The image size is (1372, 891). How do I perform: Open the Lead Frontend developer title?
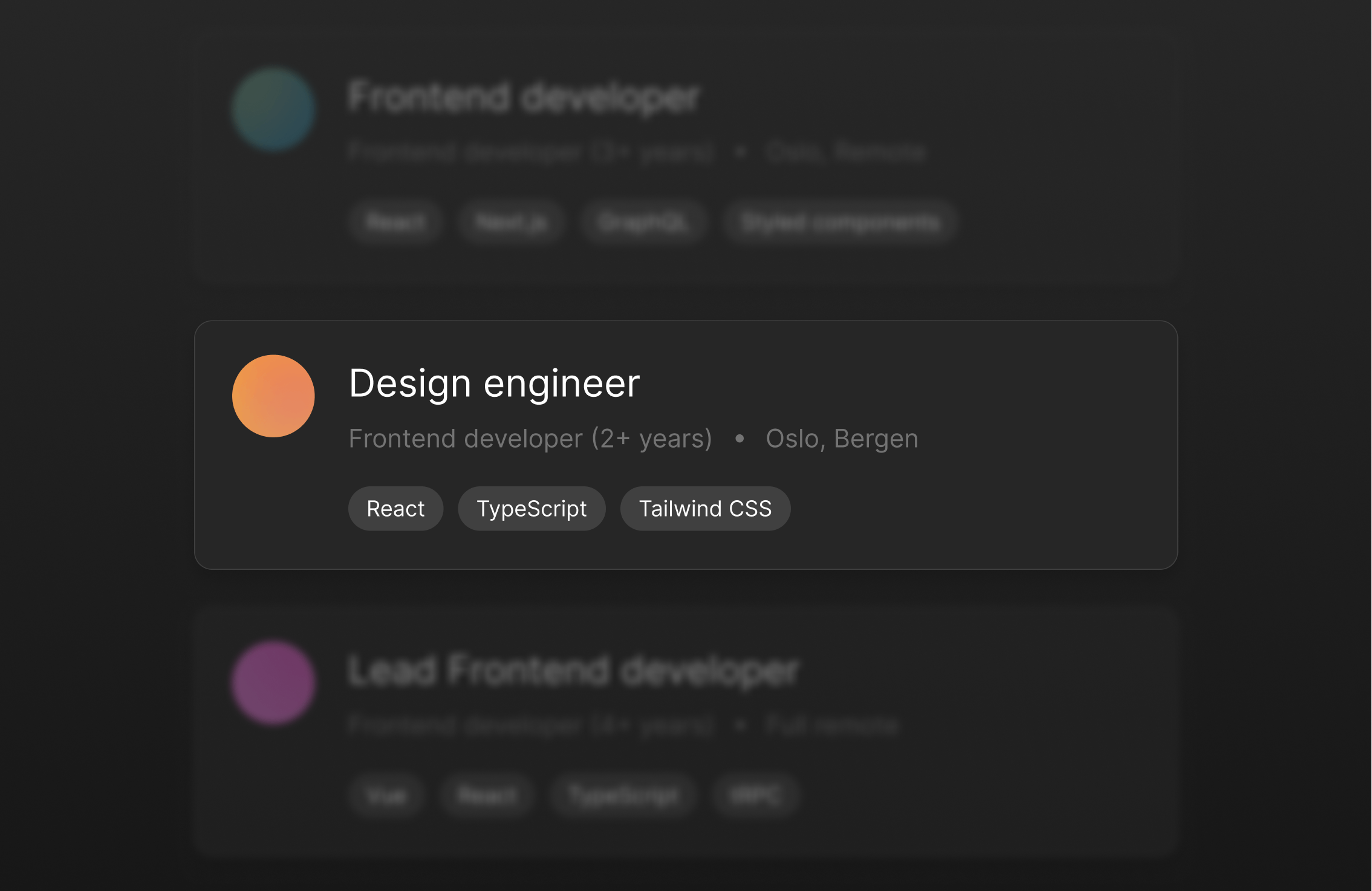[x=573, y=670]
